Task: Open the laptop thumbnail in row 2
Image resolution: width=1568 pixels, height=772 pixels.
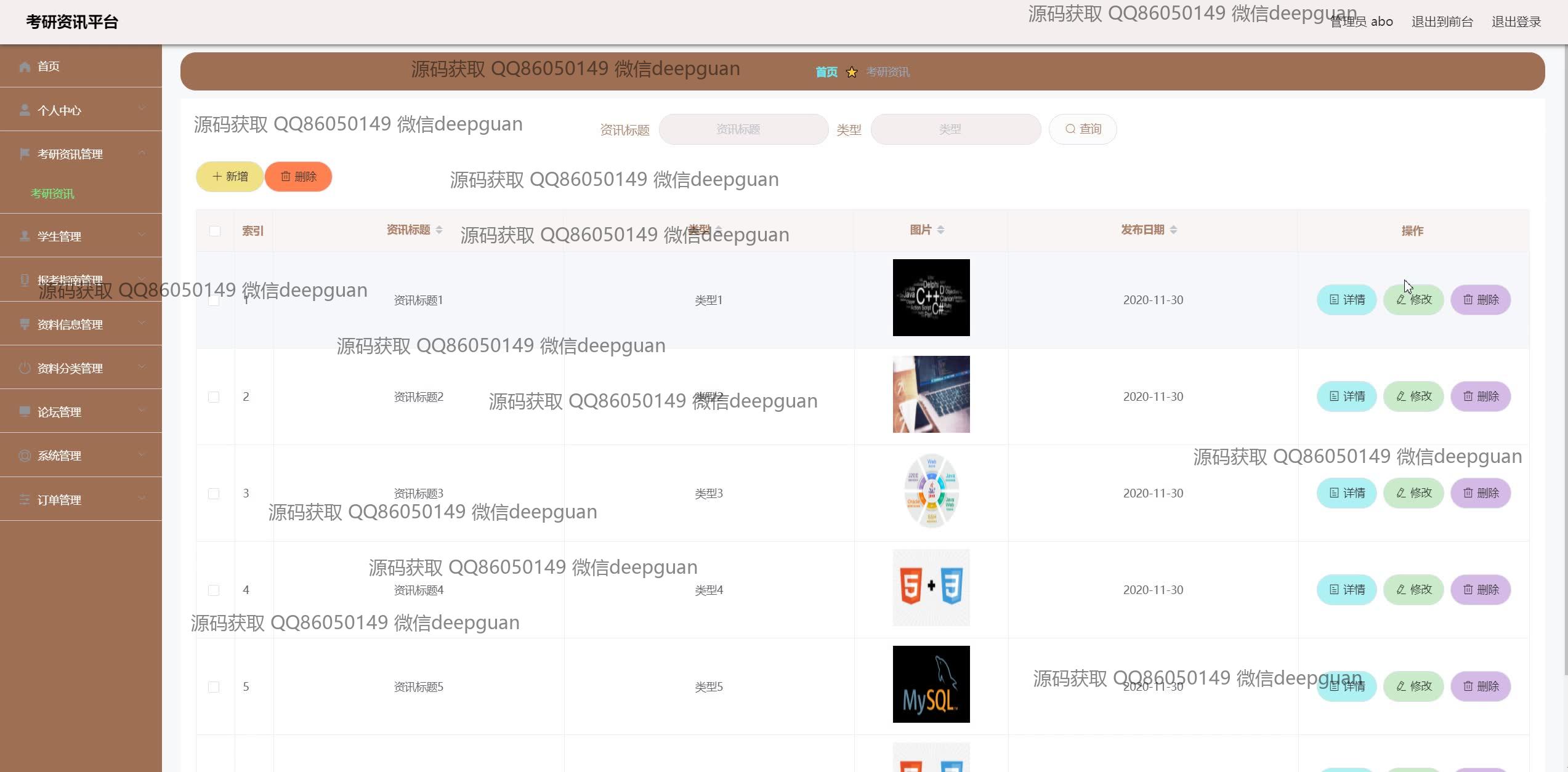Action: [931, 394]
